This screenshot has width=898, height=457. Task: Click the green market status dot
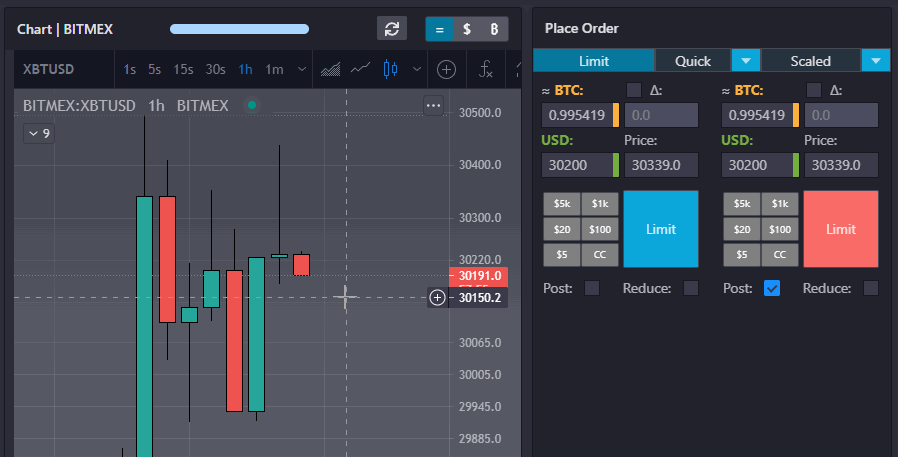tap(251, 105)
